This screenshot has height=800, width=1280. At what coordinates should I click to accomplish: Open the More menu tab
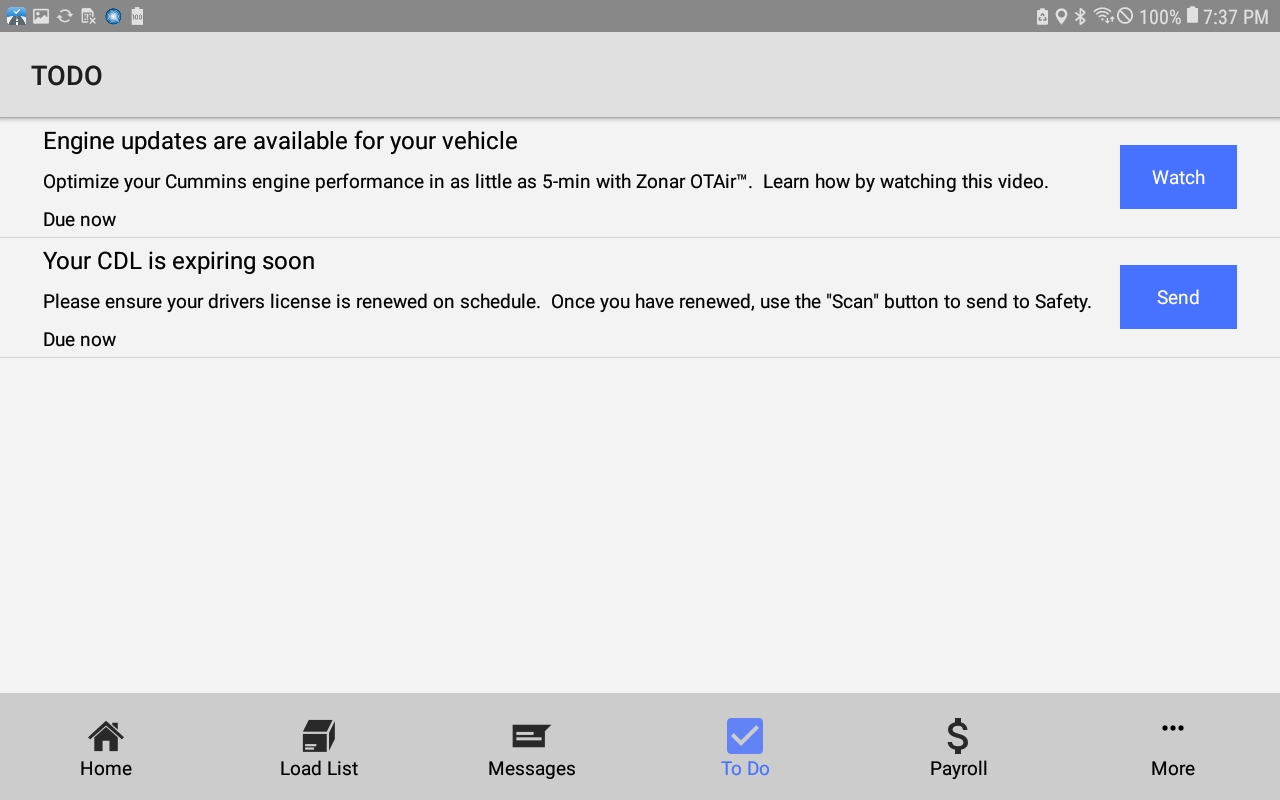click(1172, 748)
